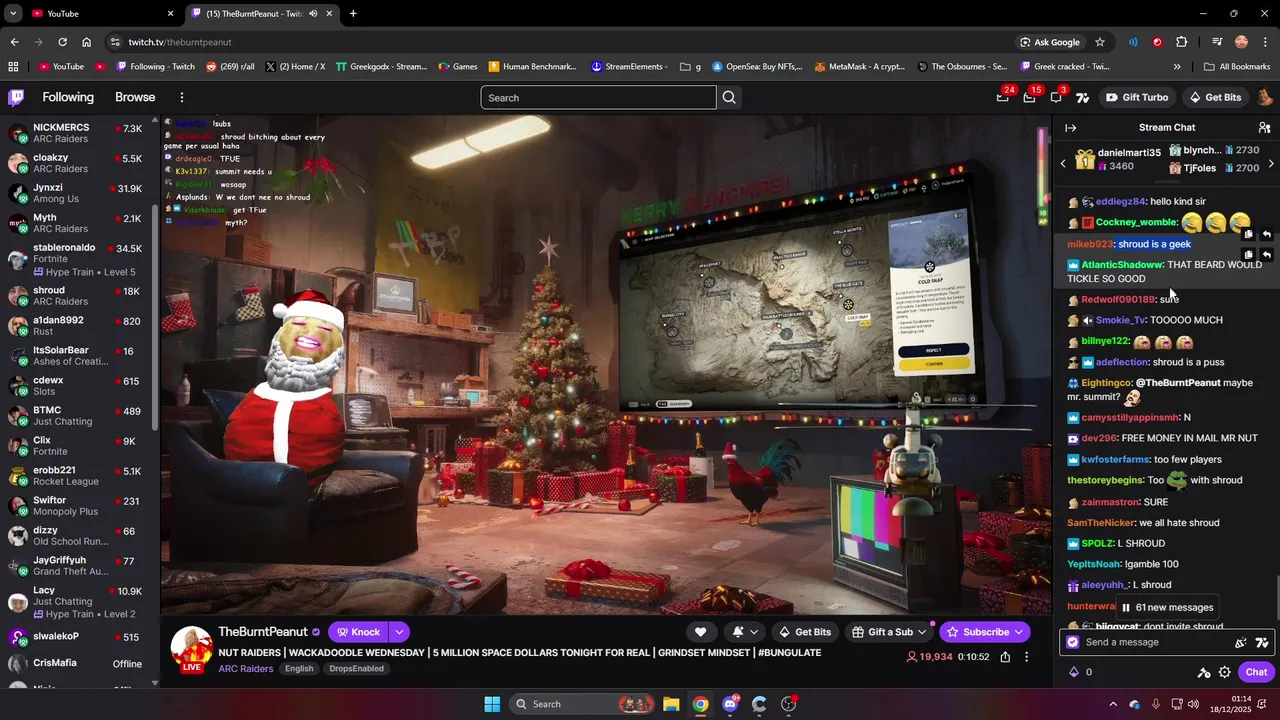Screen dimensions: 1280x720
Task: Open the three-dot menu next to Browse
Action: click(x=182, y=97)
